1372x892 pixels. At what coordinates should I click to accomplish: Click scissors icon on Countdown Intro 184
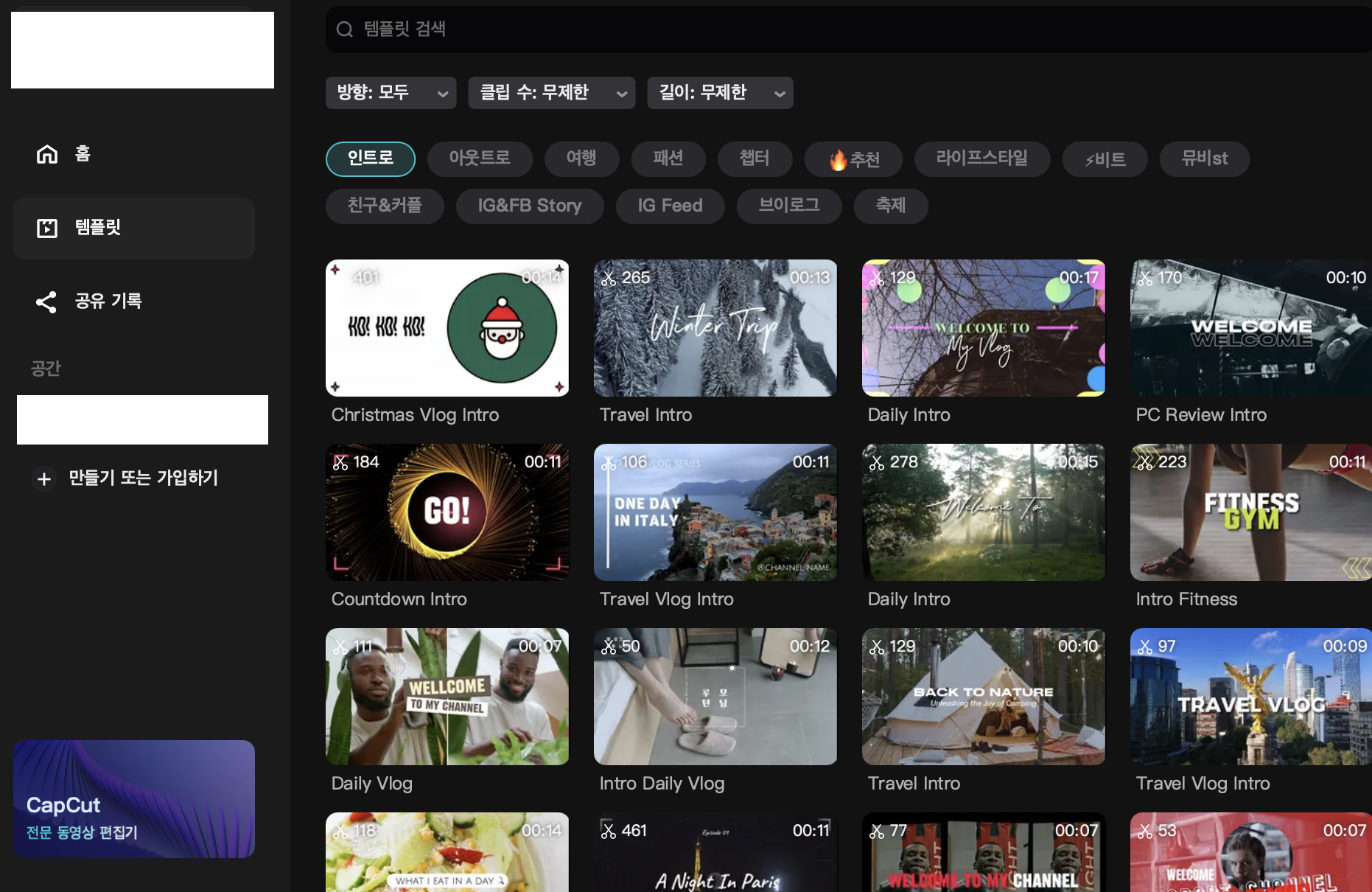click(x=340, y=462)
